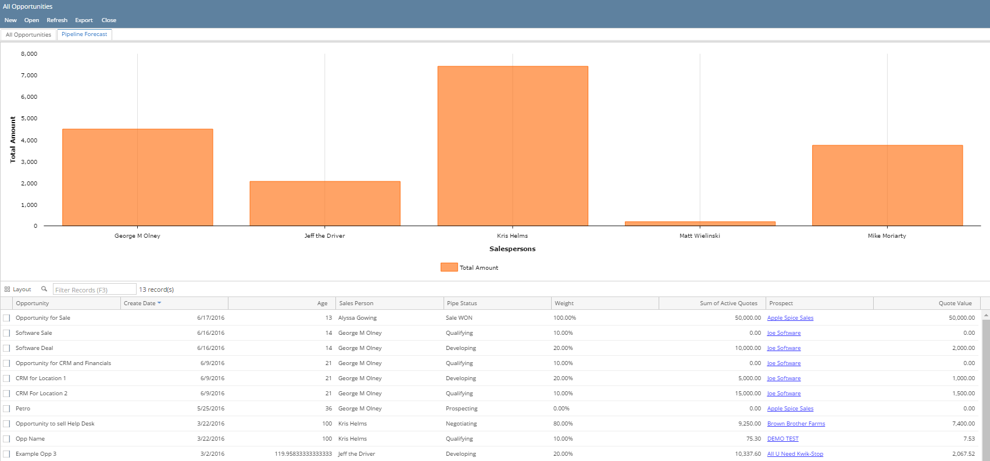Screen dimensions: 990x461
Task: Open Joe Software link in CRM for Location 1 row
Action: tap(784, 378)
